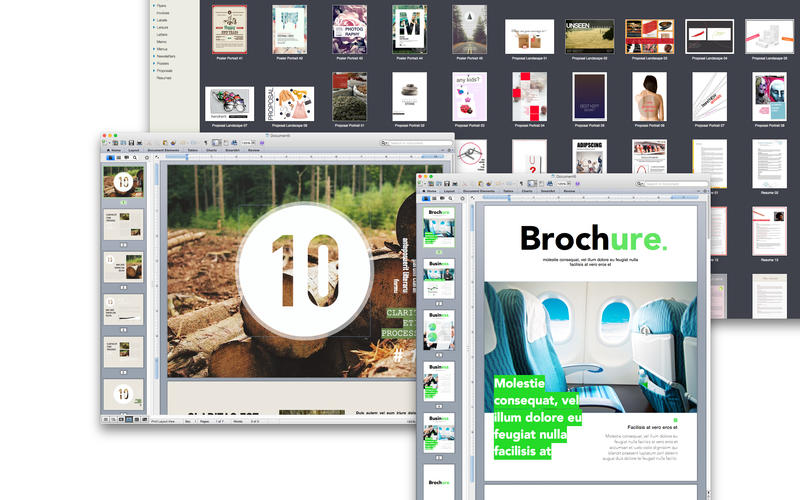Click sidebar gear icon in Brochure window

click(462, 198)
